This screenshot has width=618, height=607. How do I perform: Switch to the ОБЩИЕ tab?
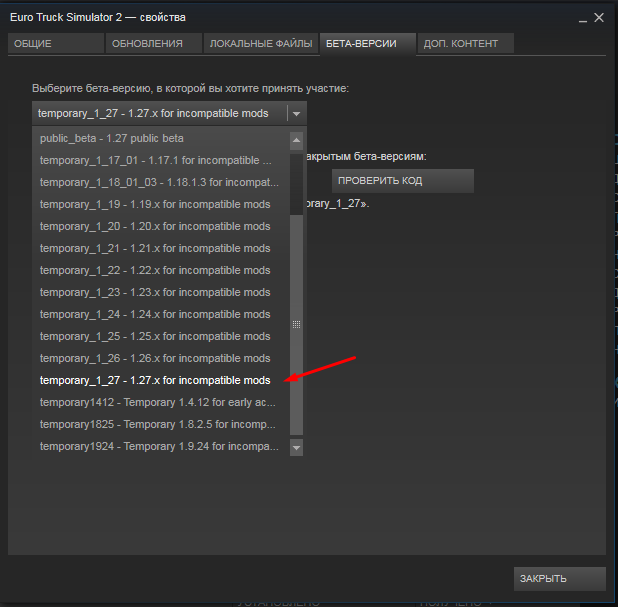pyautogui.click(x=56, y=43)
